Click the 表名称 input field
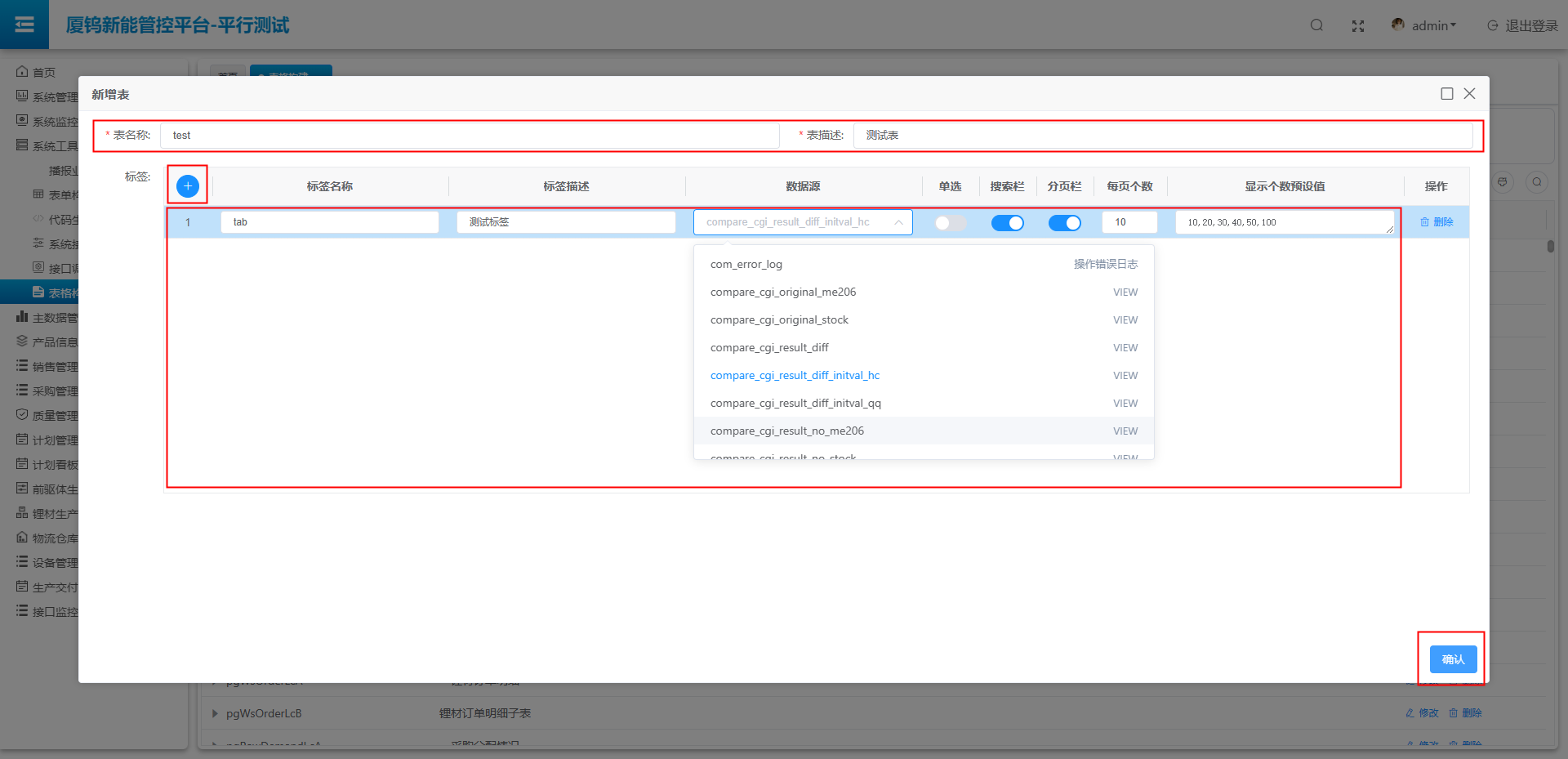The height and width of the screenshot is (759, 1568). [x=470, y=136]
